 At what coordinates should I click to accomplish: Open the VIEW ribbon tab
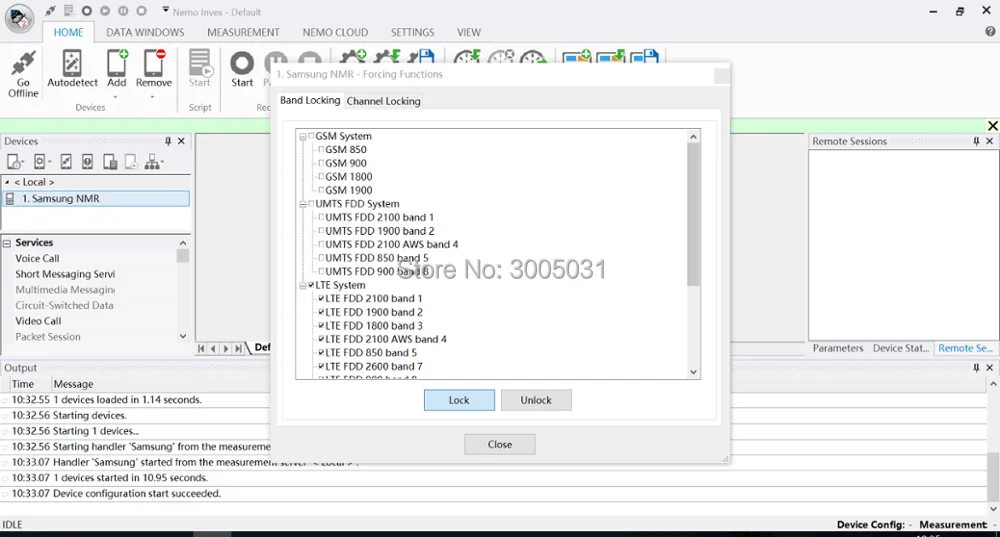[468, 32]
